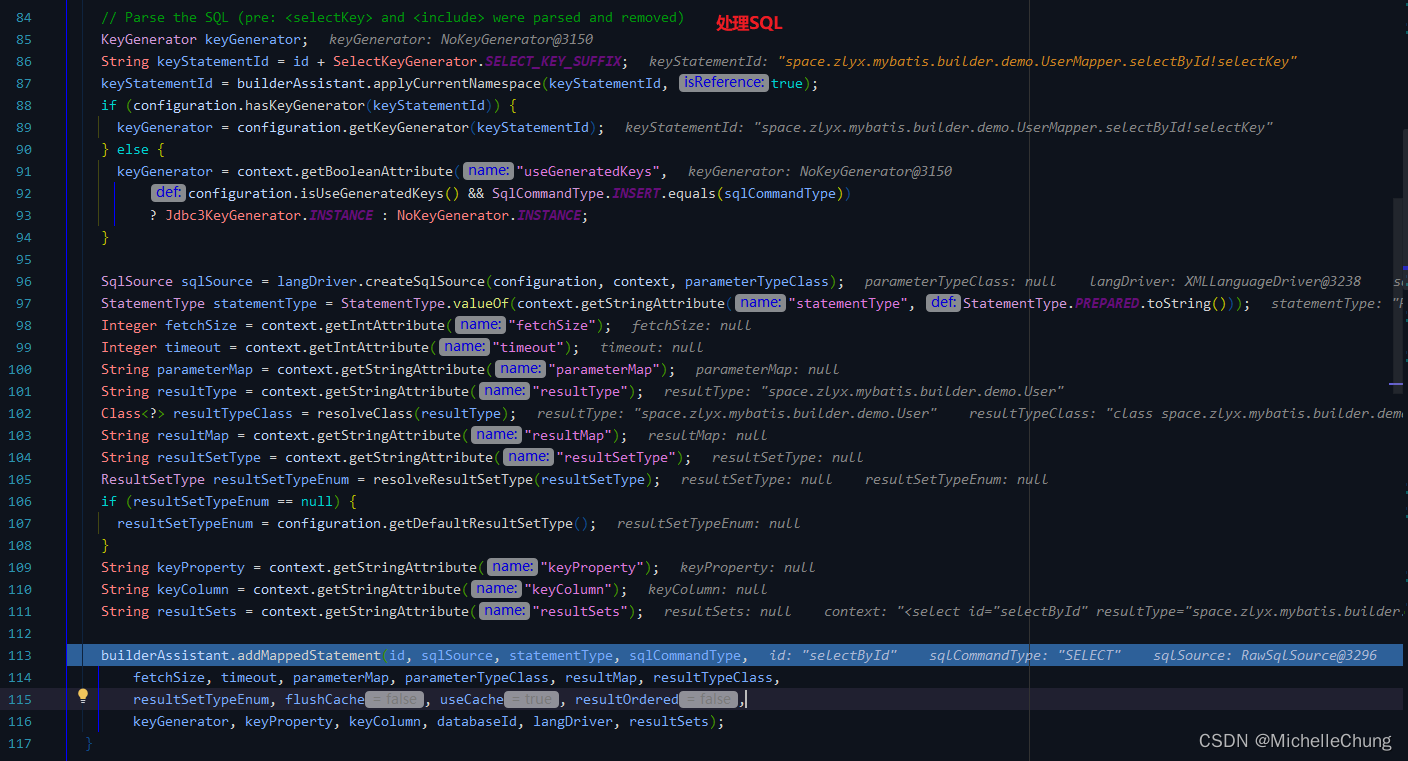1408x761 pixels.
Task: Click the "else" keyword on line 90
Action: tap(133, 149)
